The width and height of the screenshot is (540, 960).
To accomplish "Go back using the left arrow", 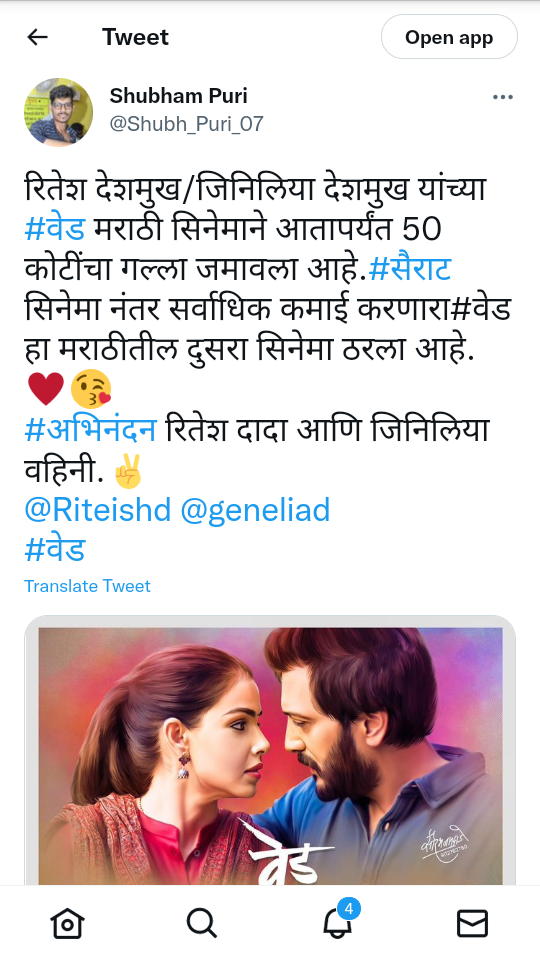I will coord(37,37).
